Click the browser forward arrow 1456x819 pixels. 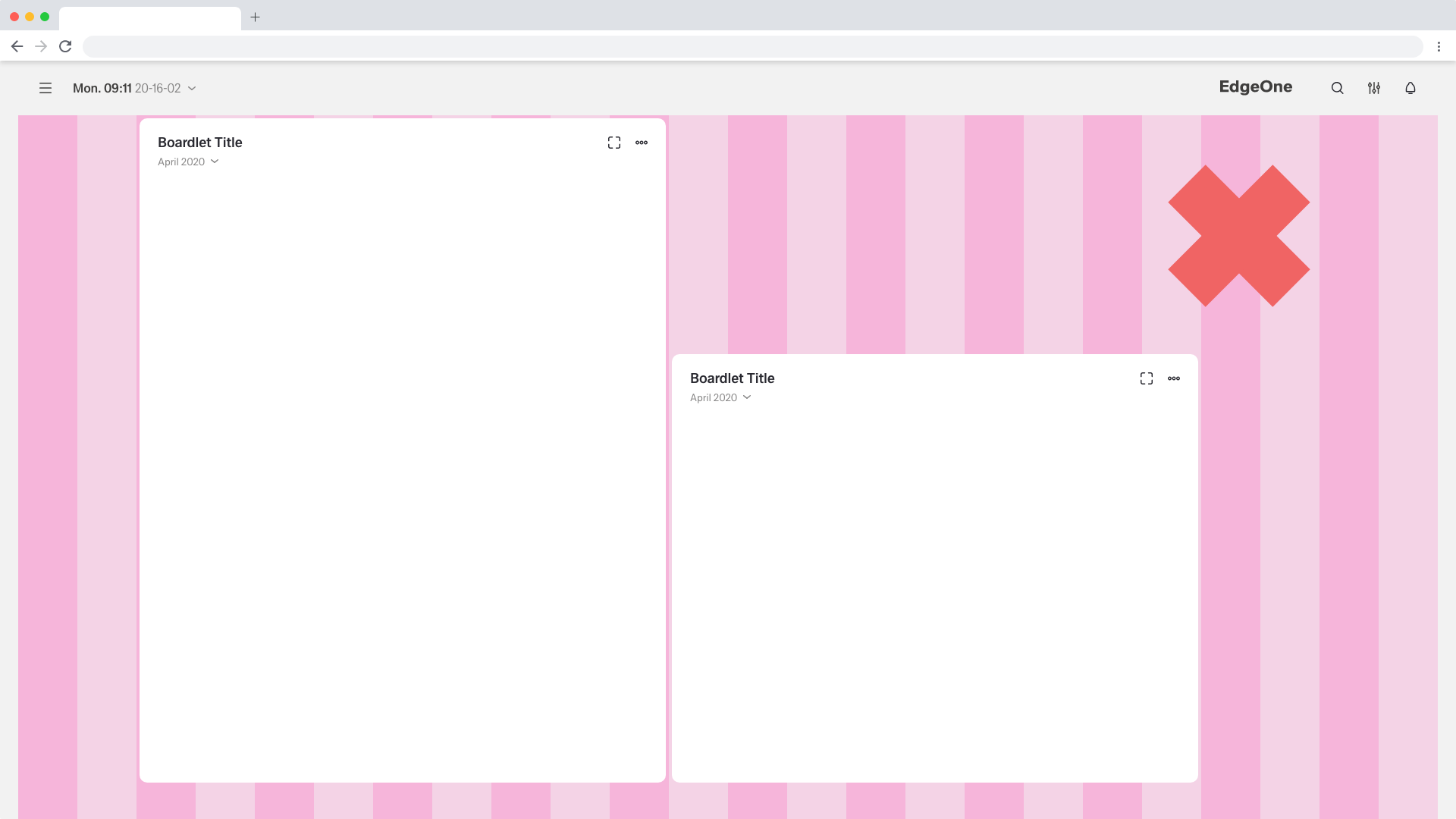[x=41, y=46]
